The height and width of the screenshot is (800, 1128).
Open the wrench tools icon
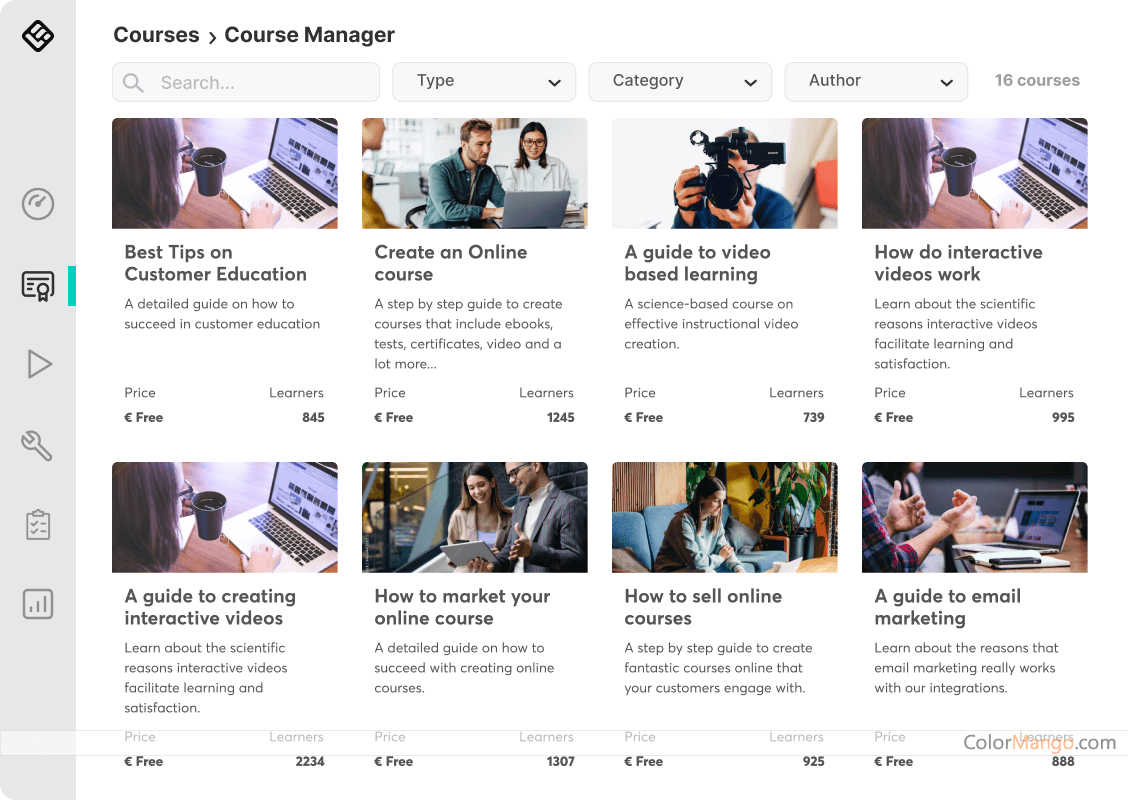coord(38,445)
